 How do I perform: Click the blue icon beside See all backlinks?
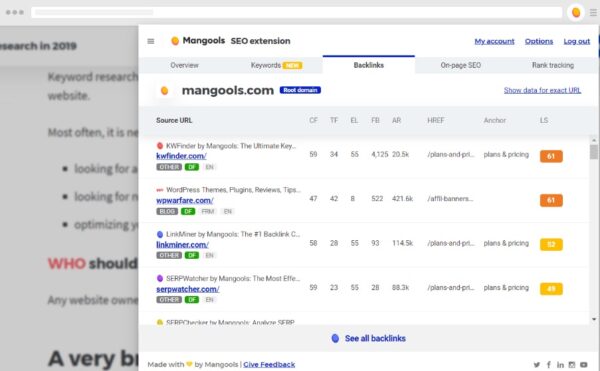coord(335,338)
